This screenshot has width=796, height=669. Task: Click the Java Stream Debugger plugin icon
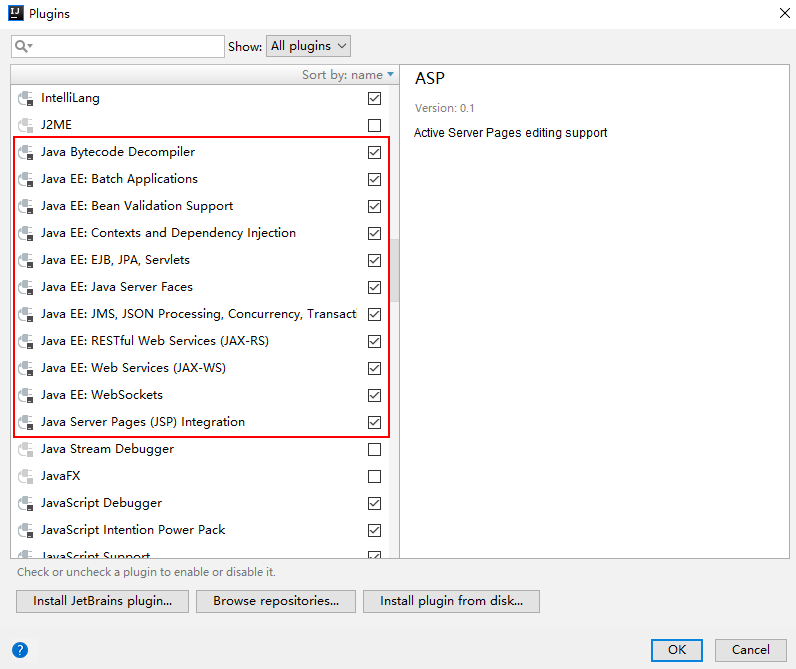tap(25, 449)
